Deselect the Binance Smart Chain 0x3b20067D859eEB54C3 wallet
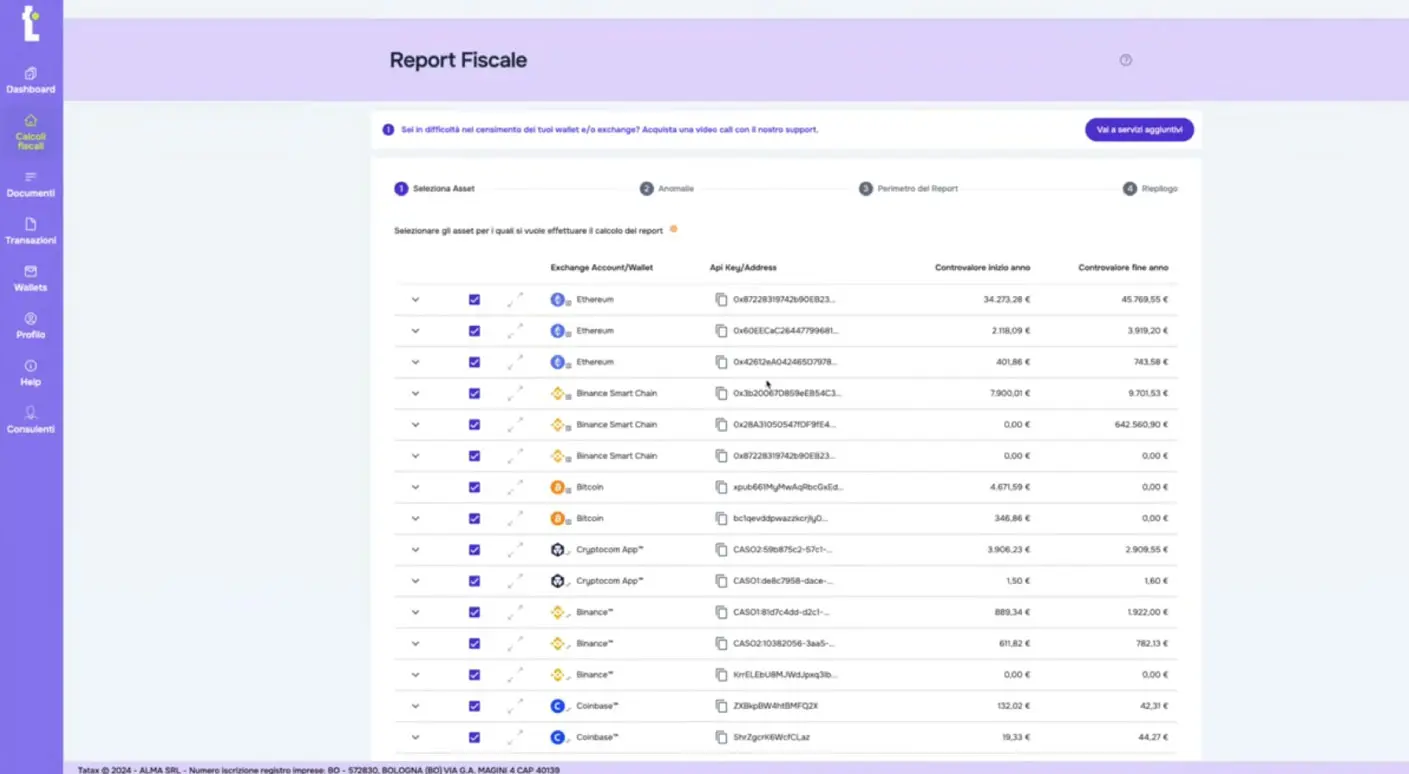1409x774 pixels. pyautogui.click(x=474, y=393)
